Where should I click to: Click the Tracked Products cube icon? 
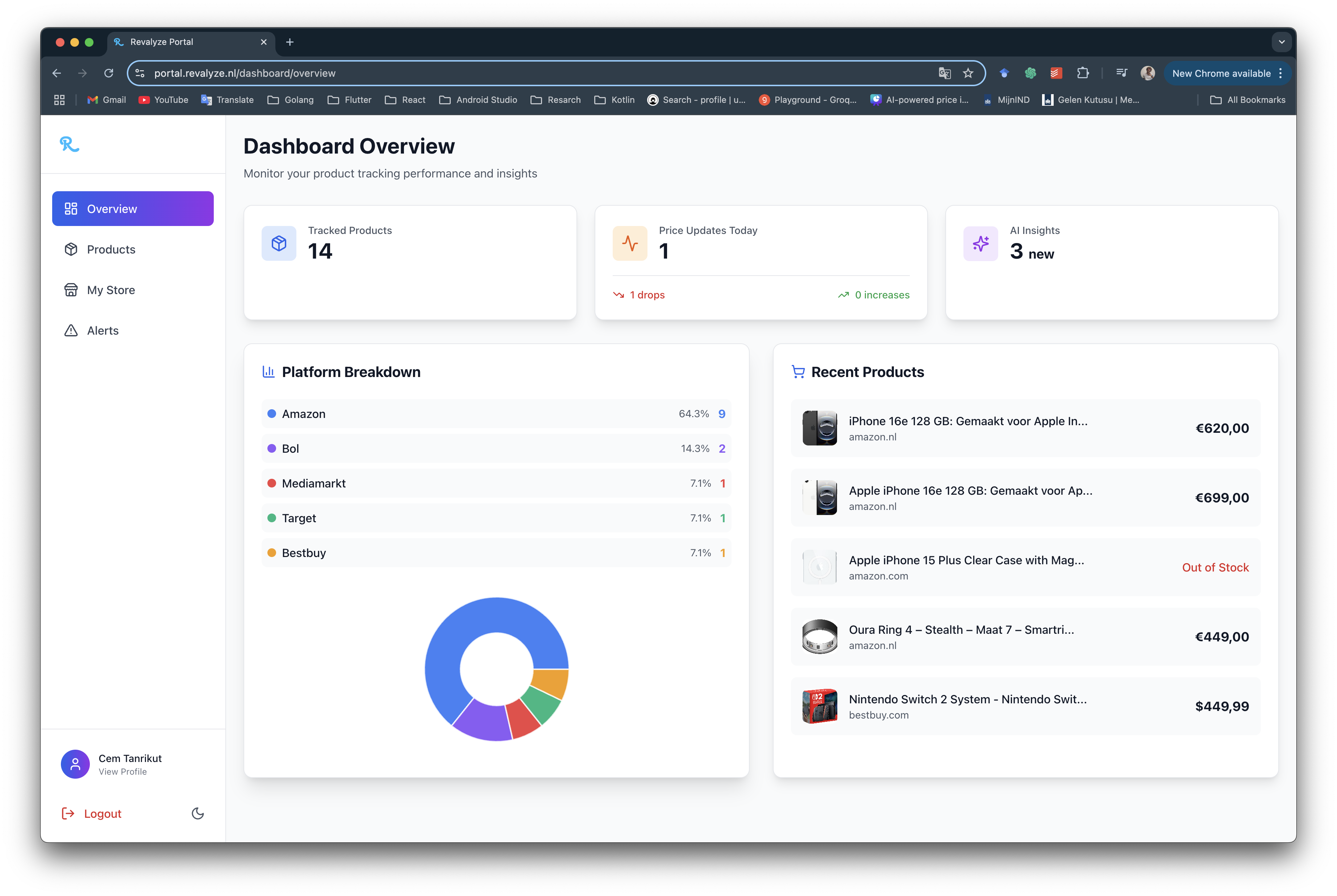(279, 243)
